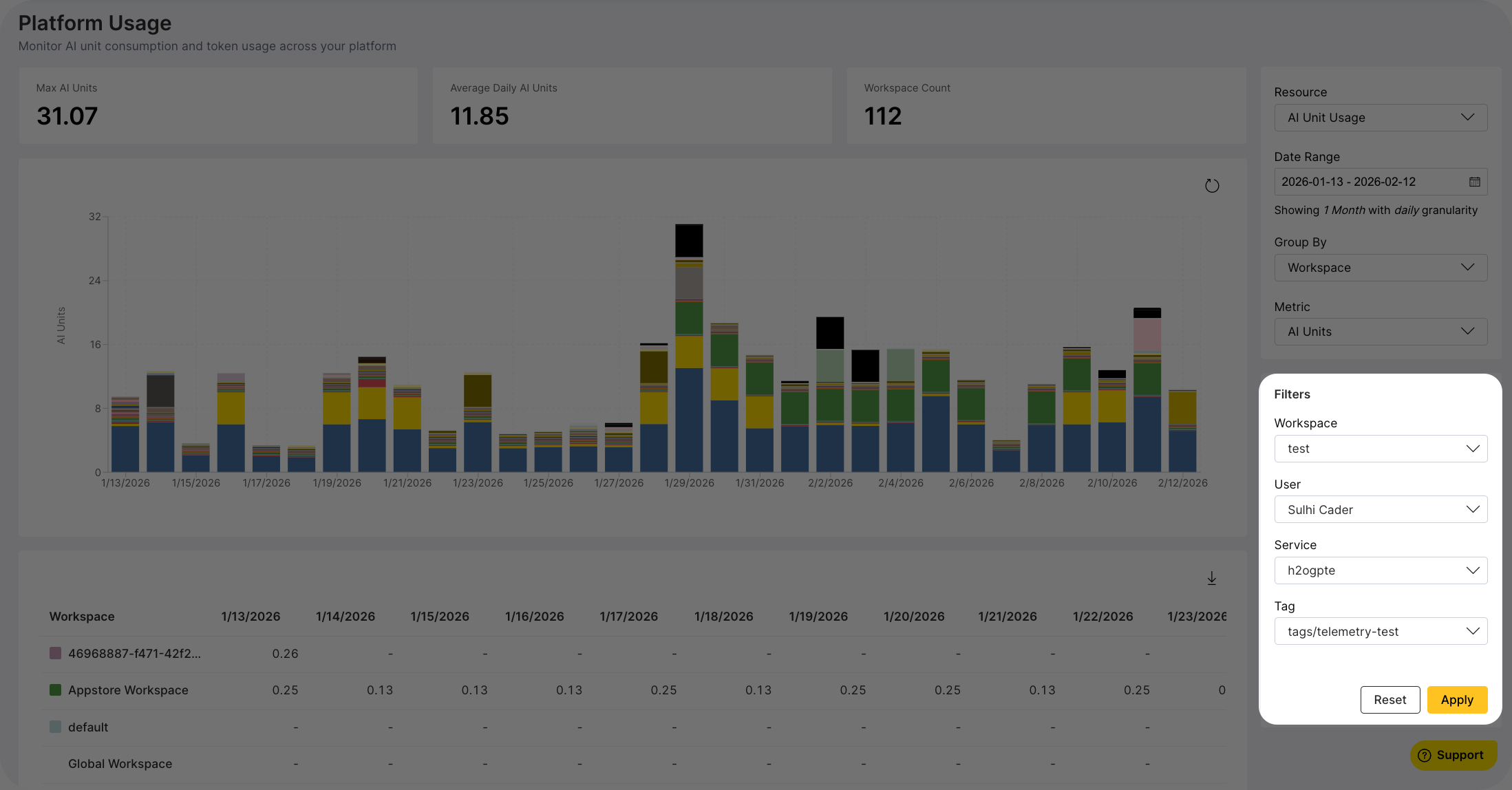Expand the Workspace filter set to test
1512x790 pixels.
coord(1381,449)
